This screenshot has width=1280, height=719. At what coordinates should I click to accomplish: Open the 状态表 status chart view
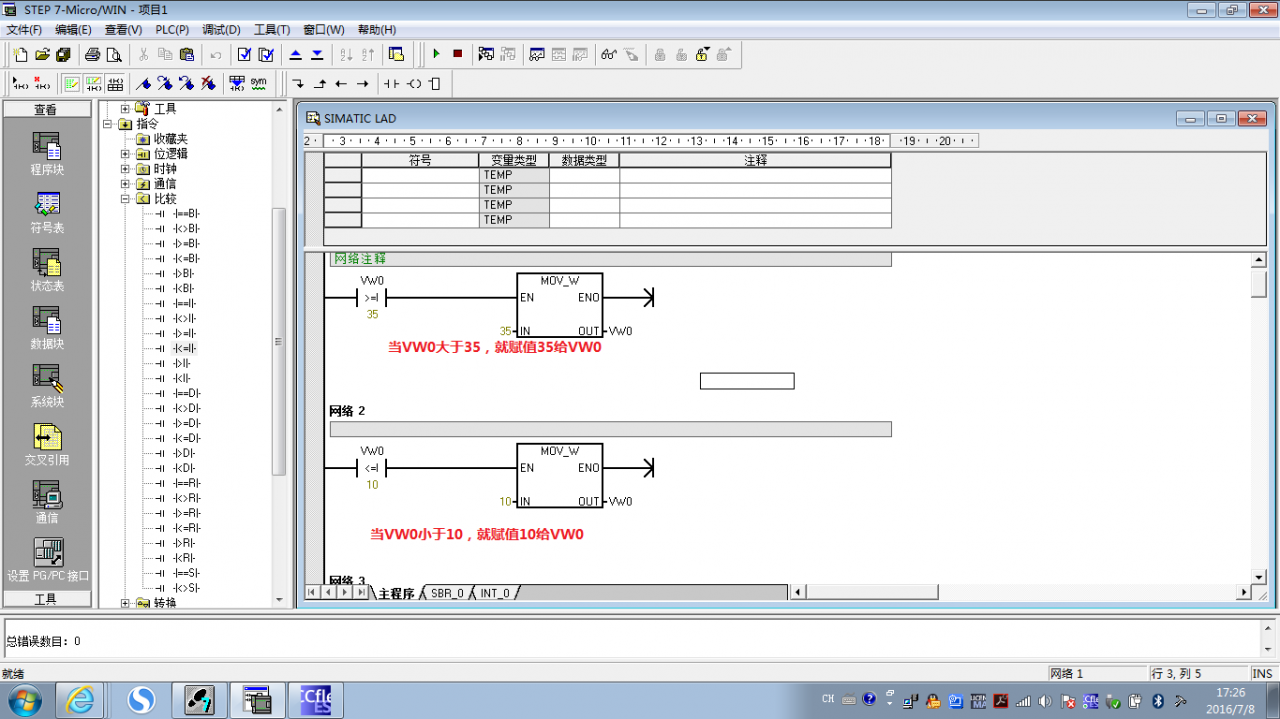coord(47,270)
